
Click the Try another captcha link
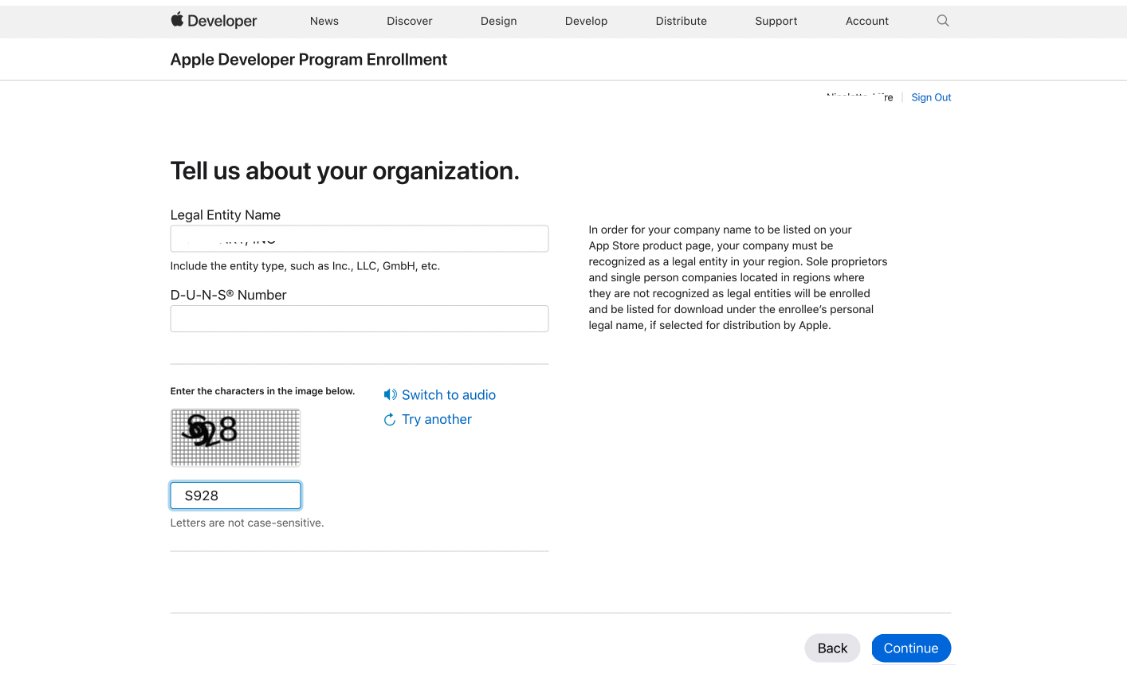click(436, 419)
